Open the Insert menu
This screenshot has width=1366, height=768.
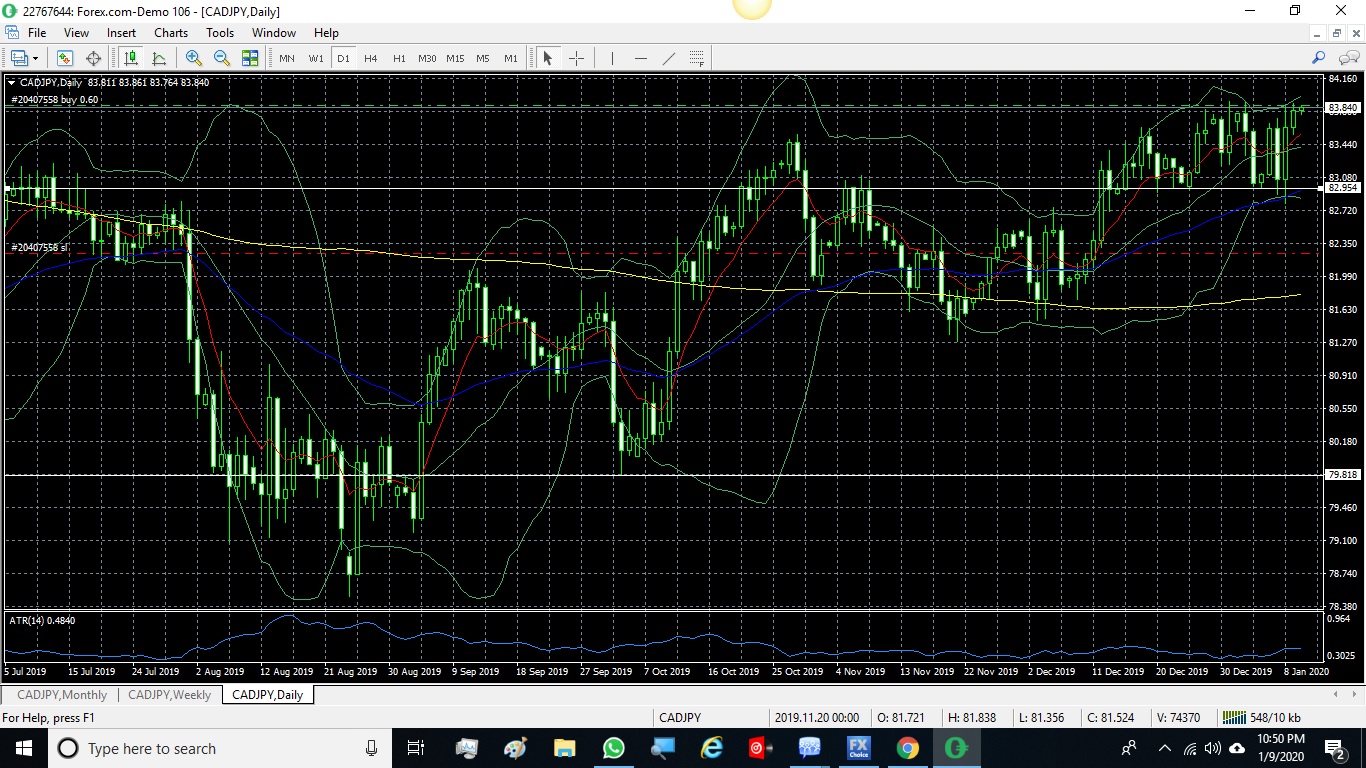pyautogui.click(x=122, y=33)
